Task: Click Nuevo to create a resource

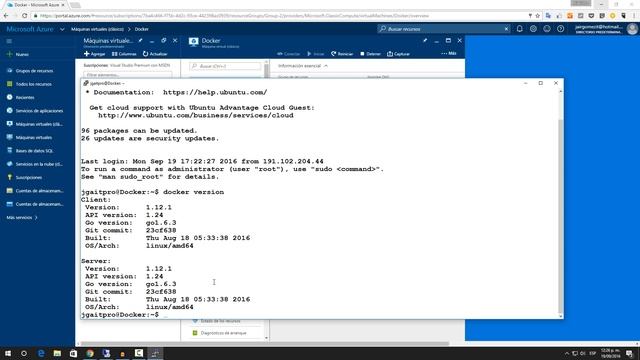Action: click(x=18, y=54)
